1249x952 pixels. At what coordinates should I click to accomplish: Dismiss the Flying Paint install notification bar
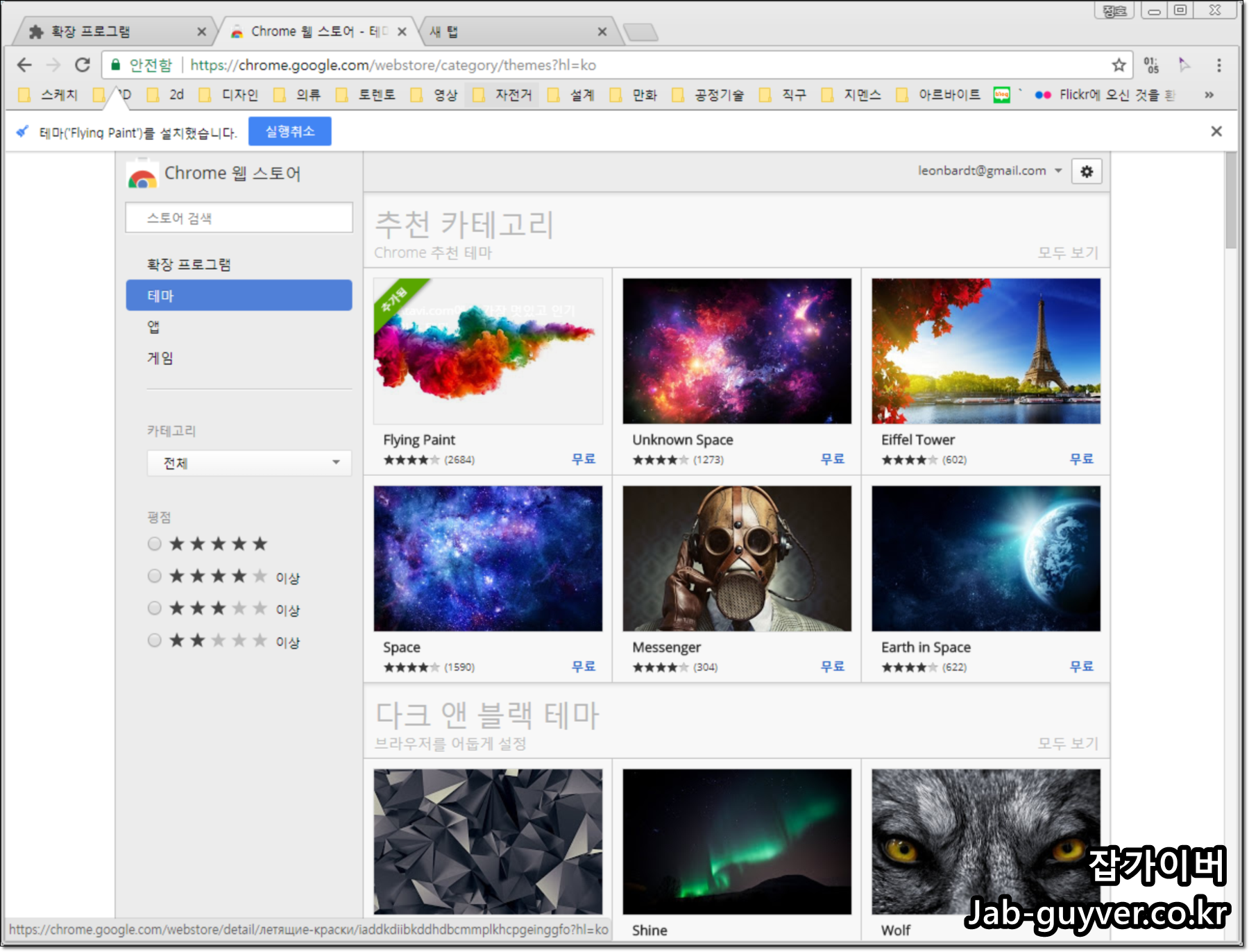(x=1216, y=131)
